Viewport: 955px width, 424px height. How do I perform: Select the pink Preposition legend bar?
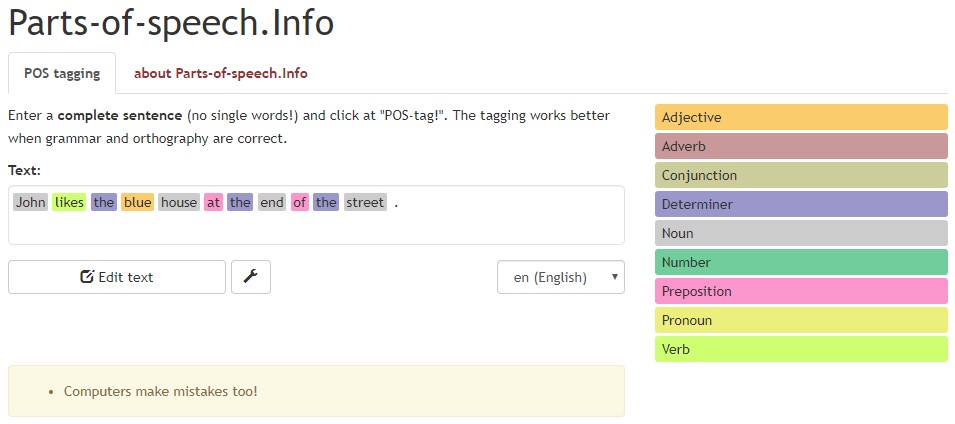pos(800,291)
